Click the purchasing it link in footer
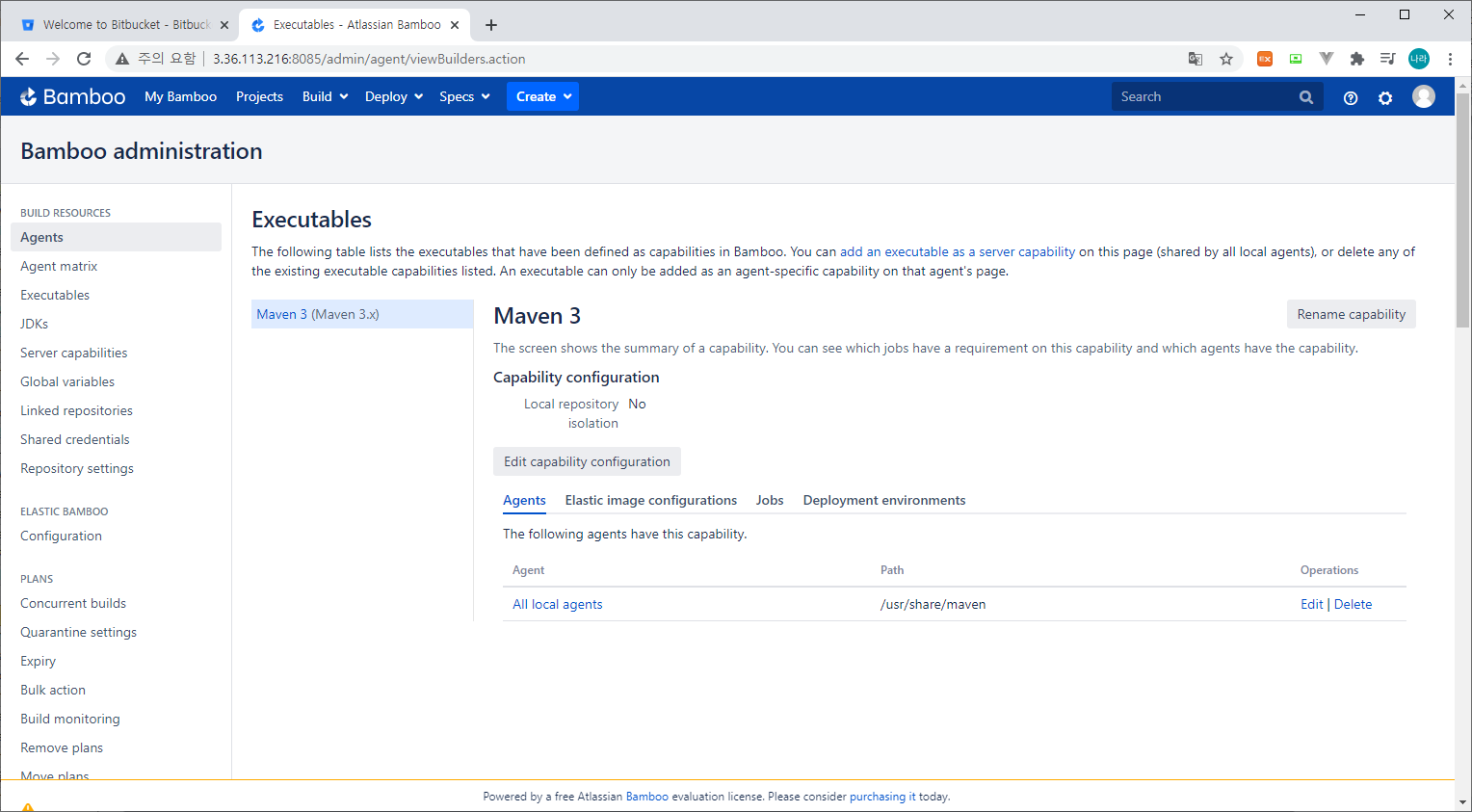 [x=882, y=797]
